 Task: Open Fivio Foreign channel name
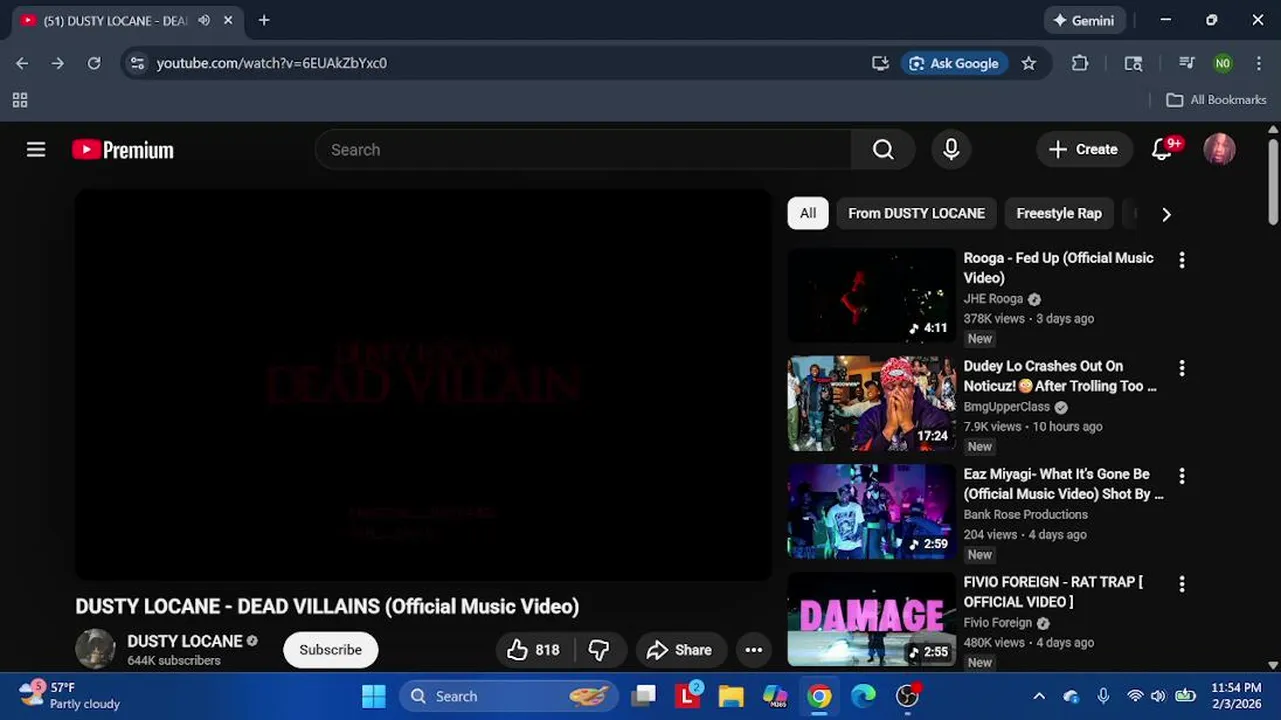pyautogui.click(x=997, y=623)
